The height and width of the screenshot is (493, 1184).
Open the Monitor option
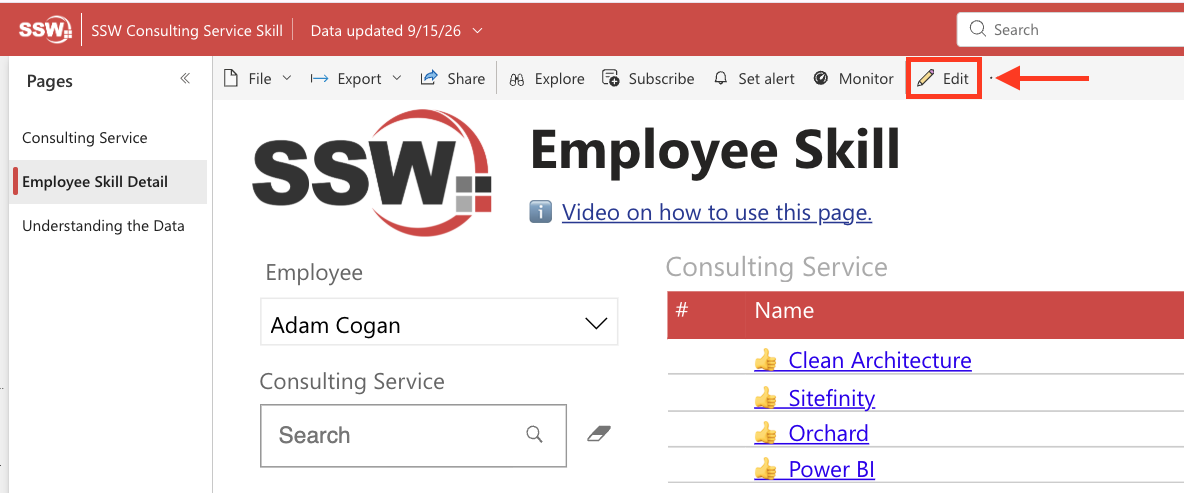pos(853,79)
